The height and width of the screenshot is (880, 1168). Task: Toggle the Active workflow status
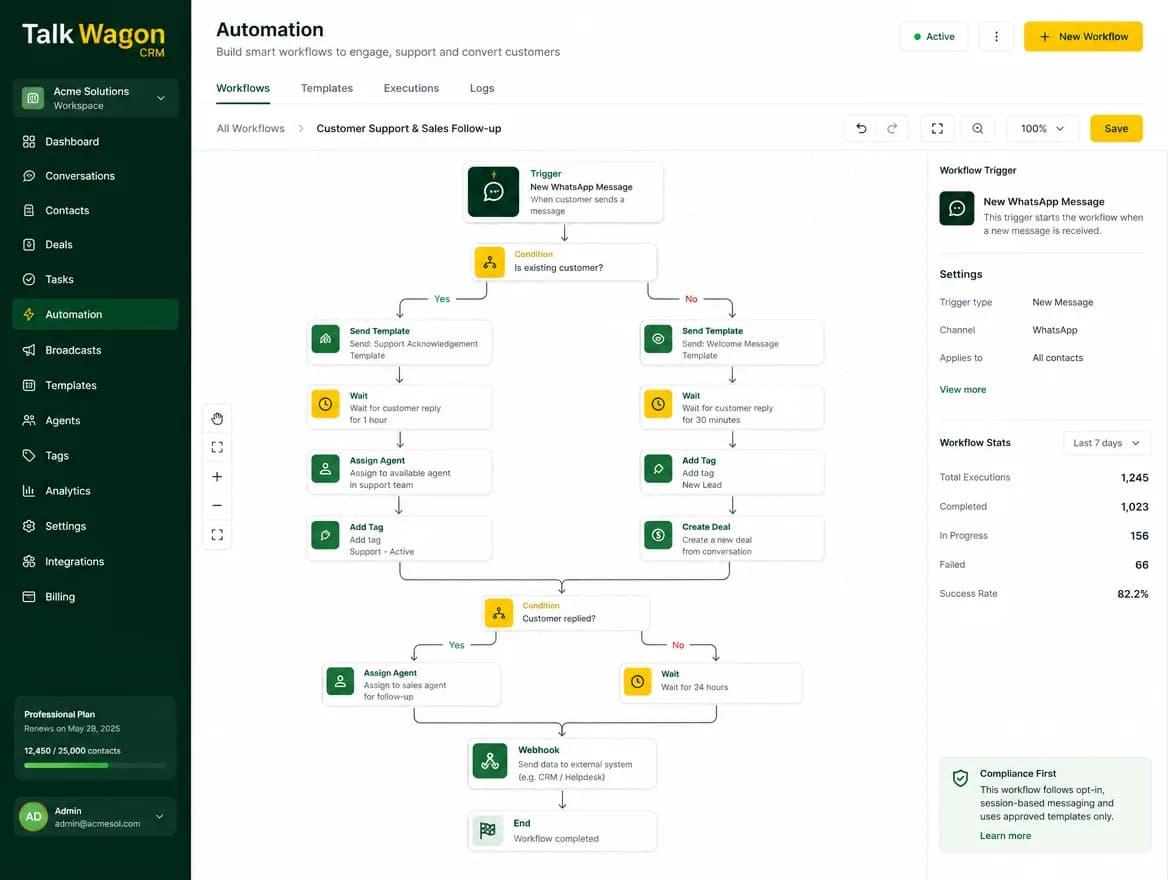tap(934, 37)
